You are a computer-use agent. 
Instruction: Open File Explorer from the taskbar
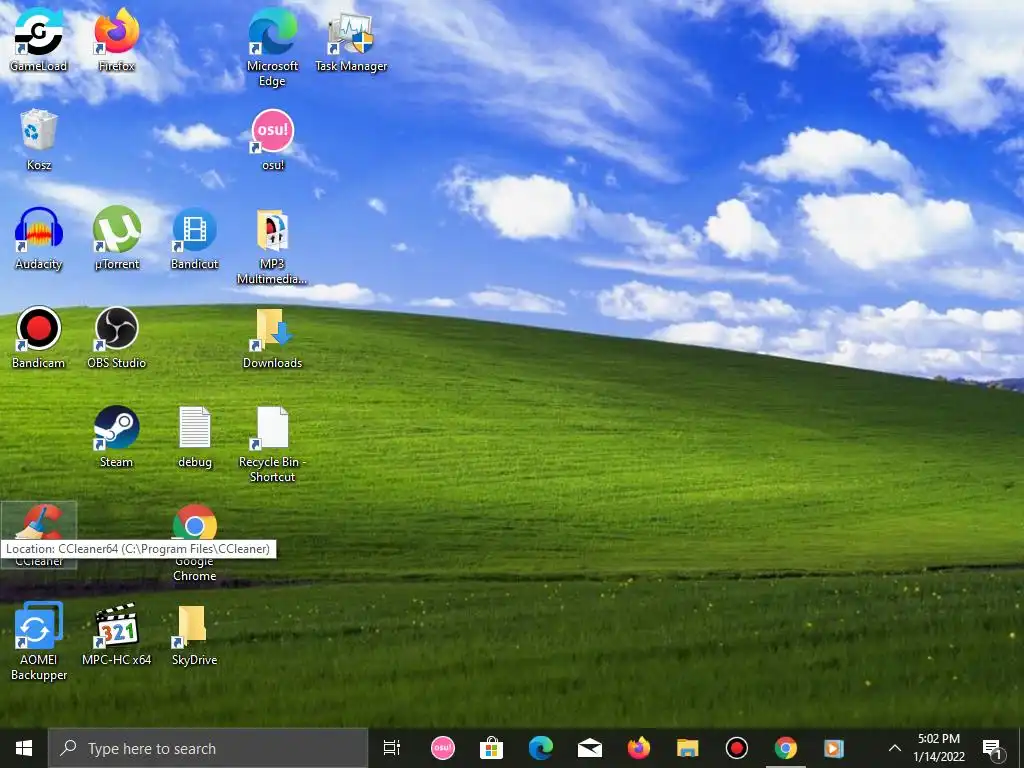[688, 748]
